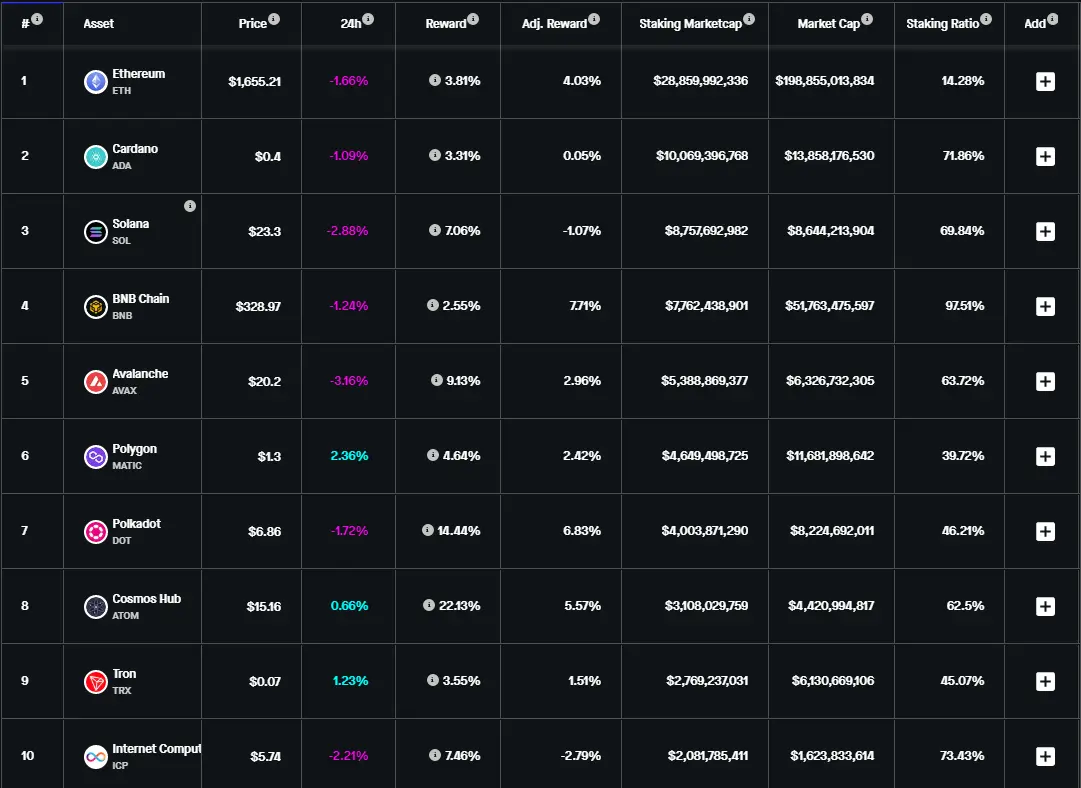Click info icon next to Avalanche 9.13% reward
The image size is (1081, 788).
point(436,380)
